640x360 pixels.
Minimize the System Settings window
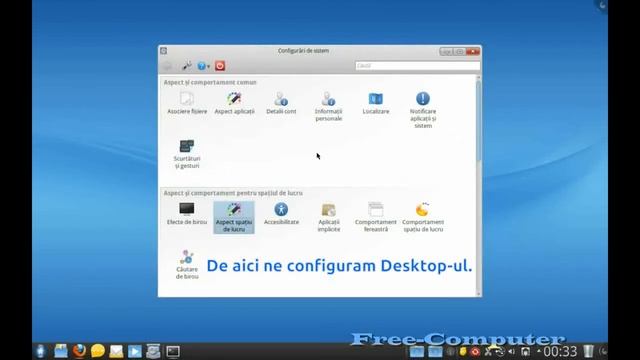click(446, 51)
